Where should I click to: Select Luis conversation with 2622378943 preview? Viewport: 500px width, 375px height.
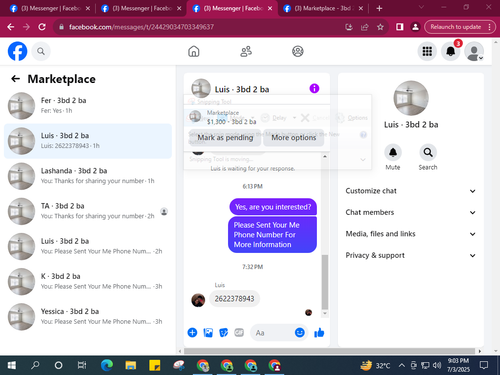88,141
